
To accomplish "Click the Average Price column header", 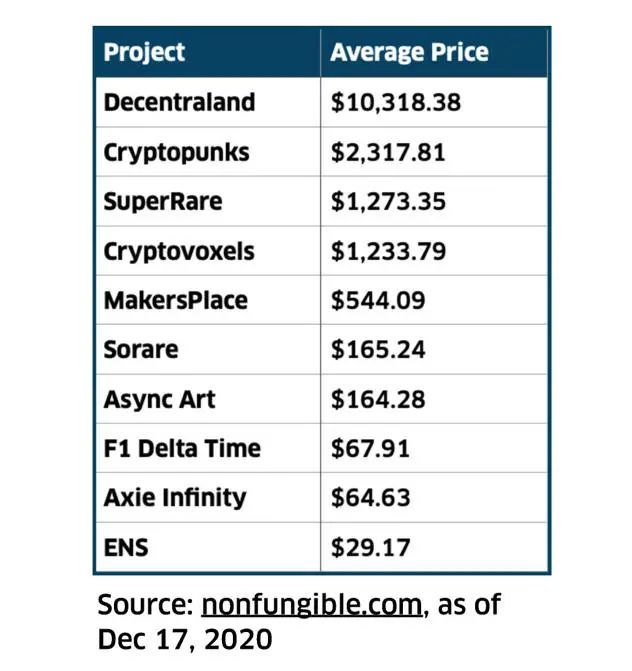I will coord(409,53).
